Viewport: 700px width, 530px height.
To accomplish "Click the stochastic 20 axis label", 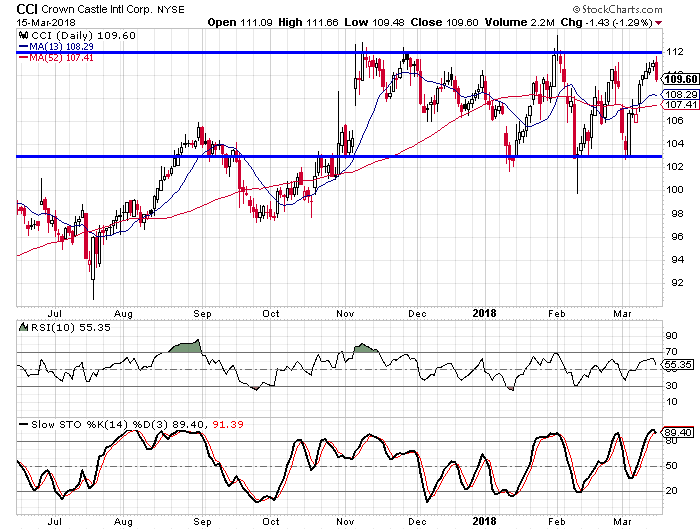I will pos(671,491).
